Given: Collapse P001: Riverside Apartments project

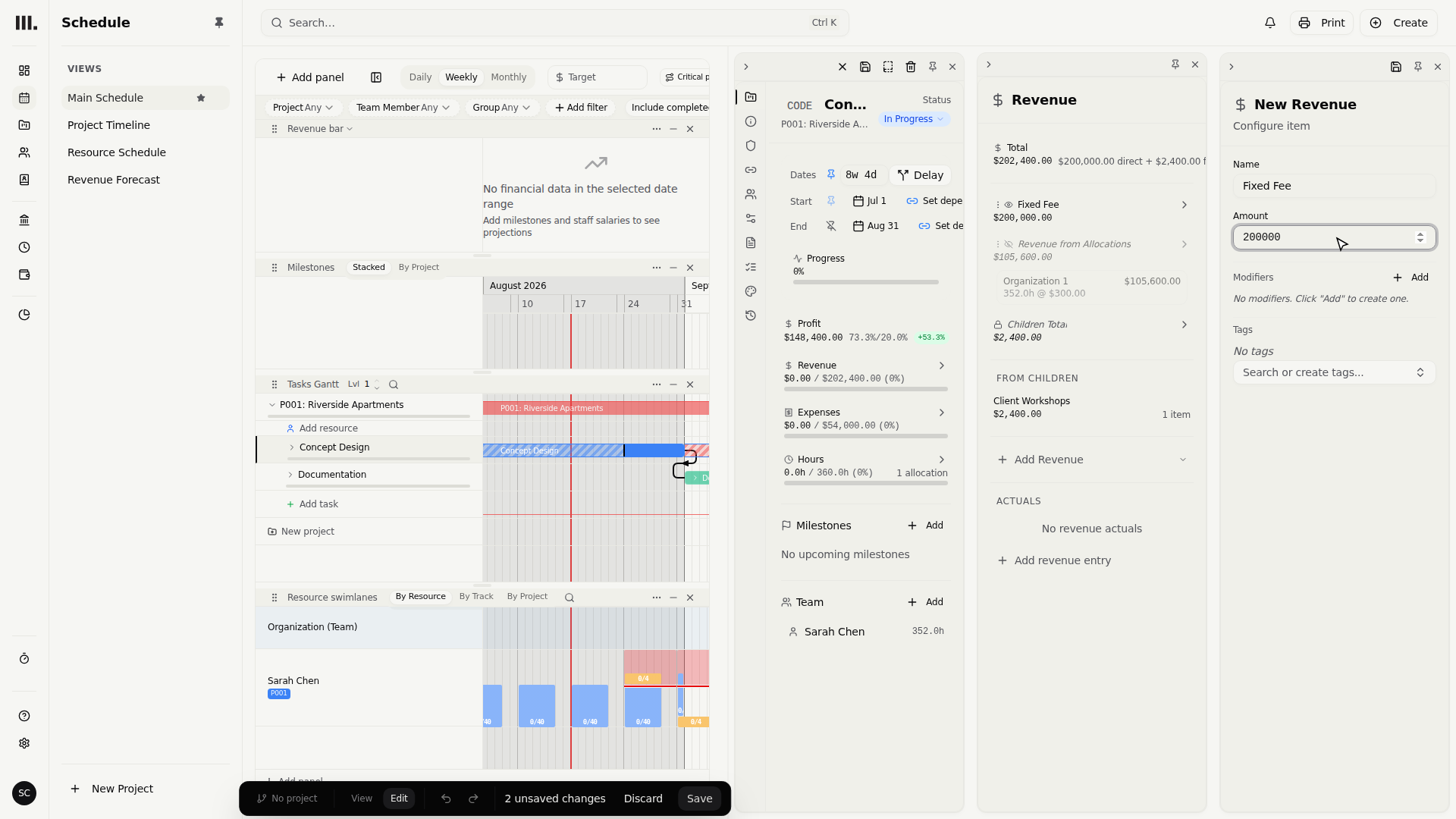Looking at the screenshot, I should [x=272, y=405].
